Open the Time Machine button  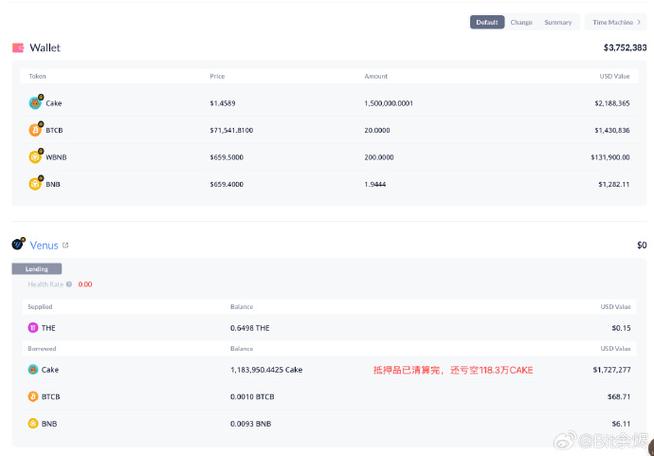[x=616, y=22]
